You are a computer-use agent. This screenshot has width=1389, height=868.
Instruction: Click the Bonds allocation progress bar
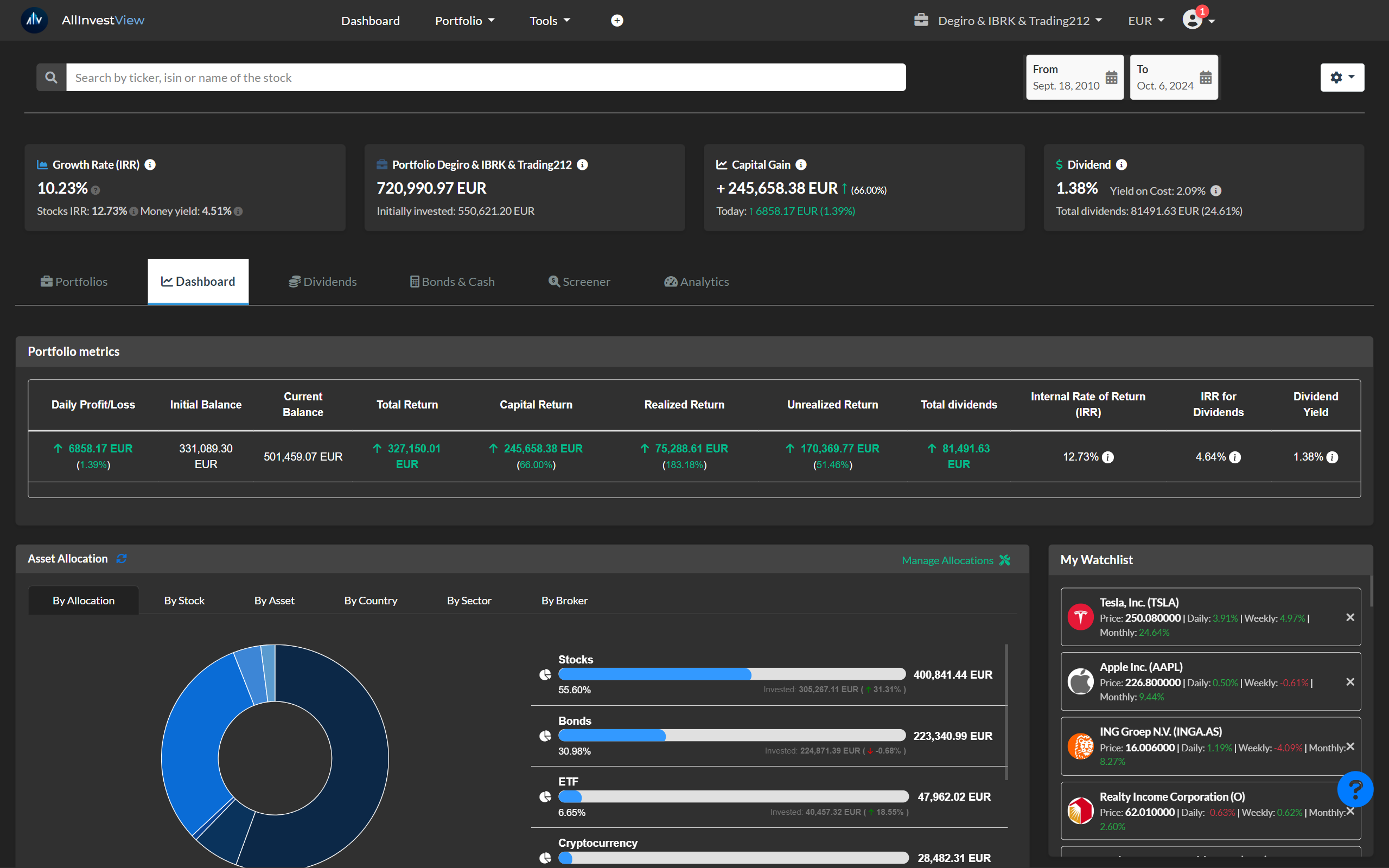732,736
